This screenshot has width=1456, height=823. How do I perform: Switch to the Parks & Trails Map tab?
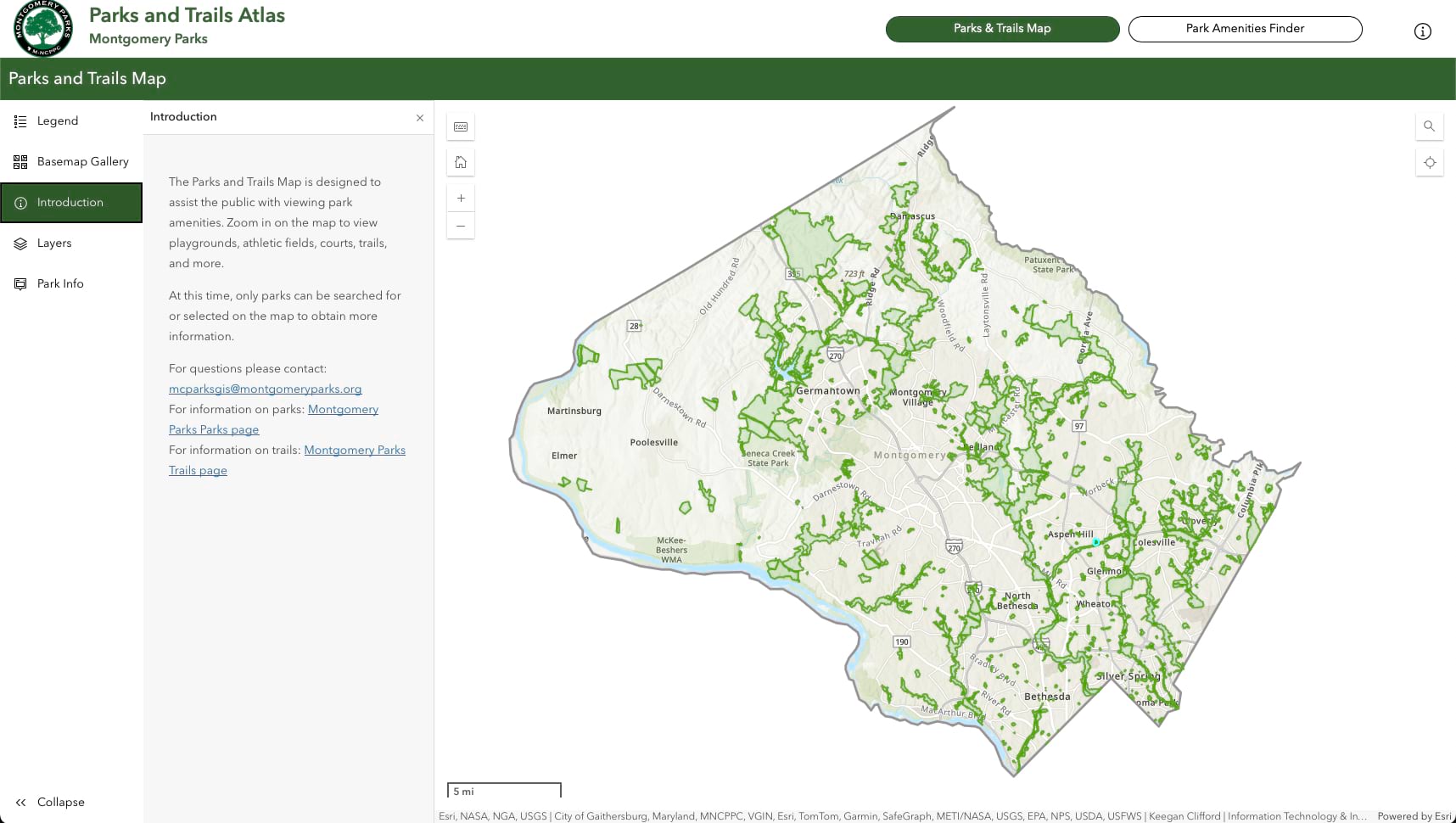click(1002, 28)
